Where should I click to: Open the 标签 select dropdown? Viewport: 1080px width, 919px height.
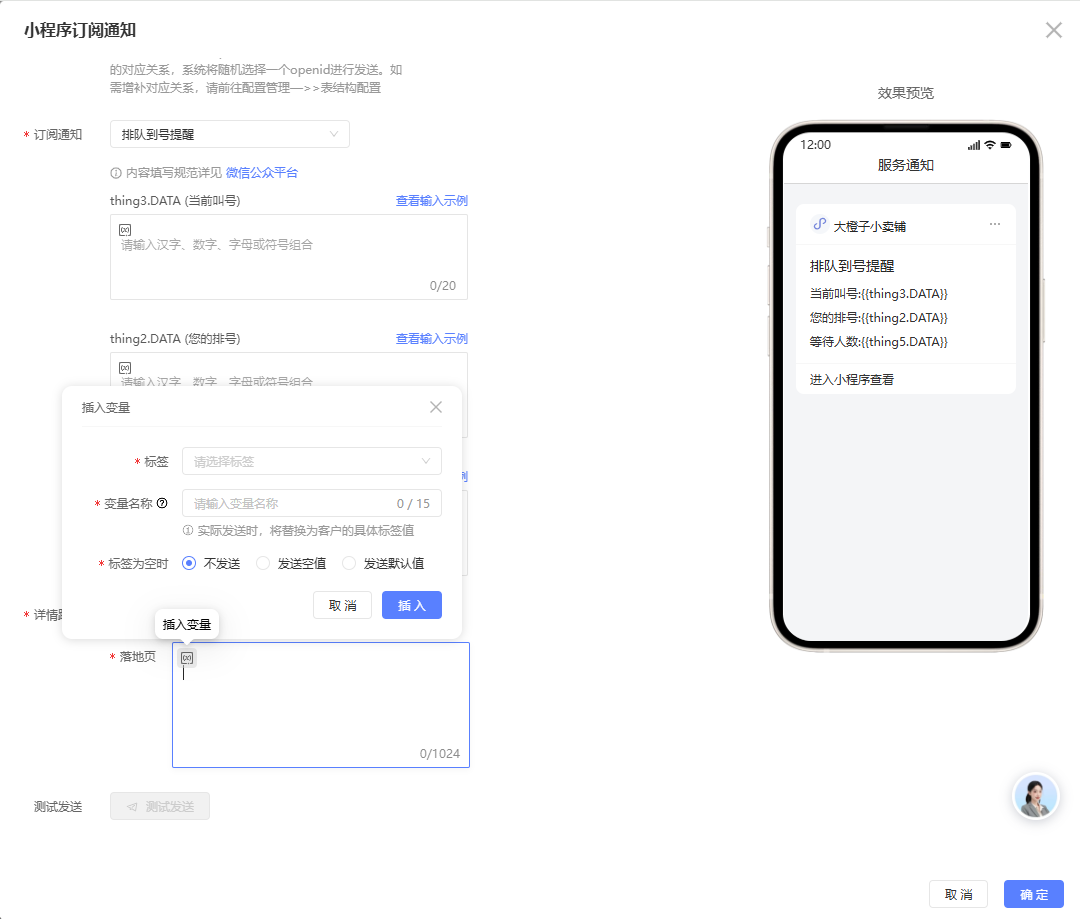pyautogui.click(x=311, y=462)
